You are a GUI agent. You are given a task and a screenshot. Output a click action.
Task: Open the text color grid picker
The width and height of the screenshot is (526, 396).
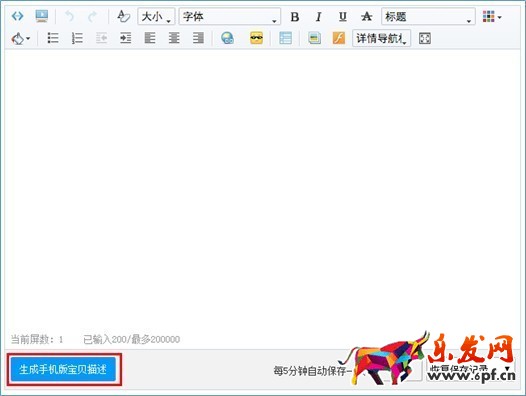click(492, 16)
